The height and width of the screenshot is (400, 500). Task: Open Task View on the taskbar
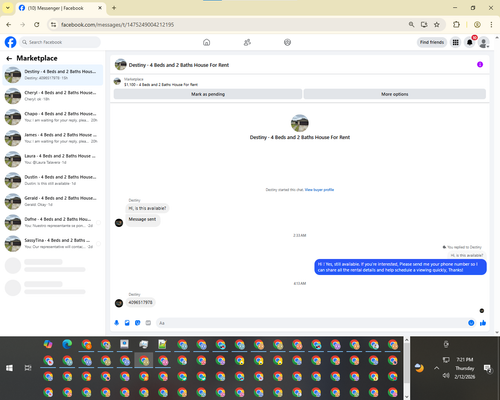pyautogui.click(x=28, y=368)
